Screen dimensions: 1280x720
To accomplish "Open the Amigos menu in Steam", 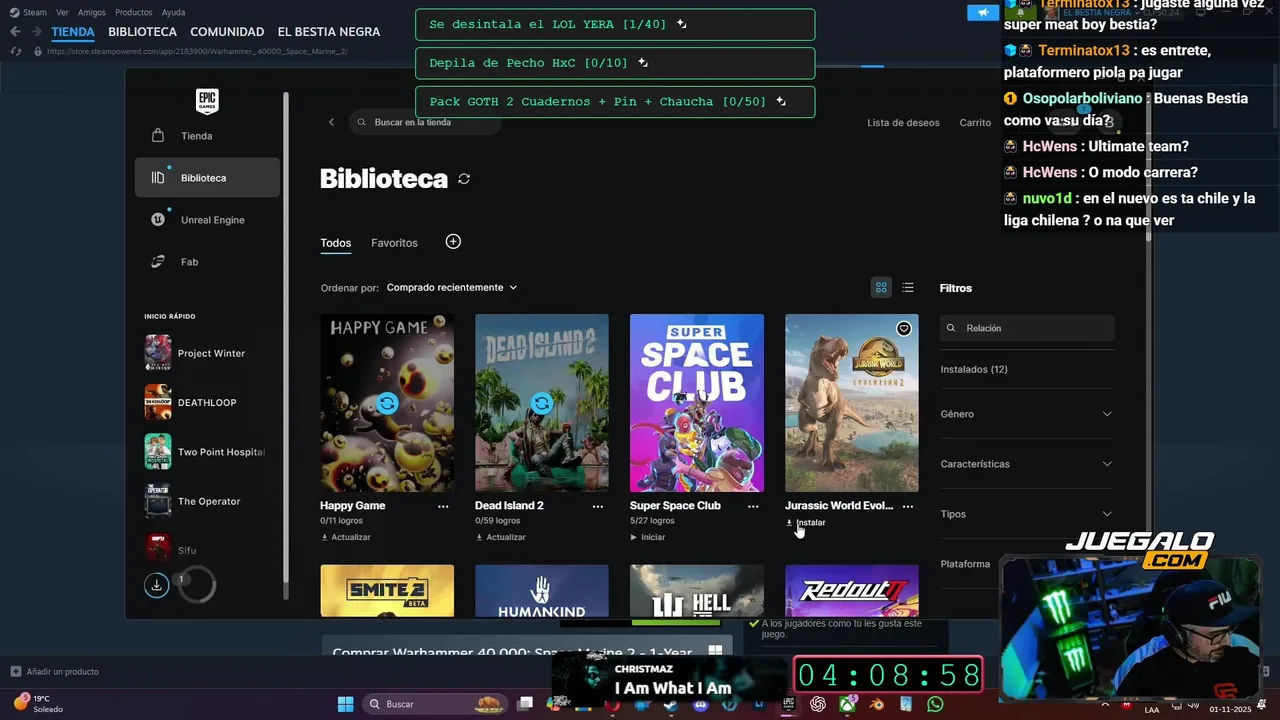I will coord(92,12).
